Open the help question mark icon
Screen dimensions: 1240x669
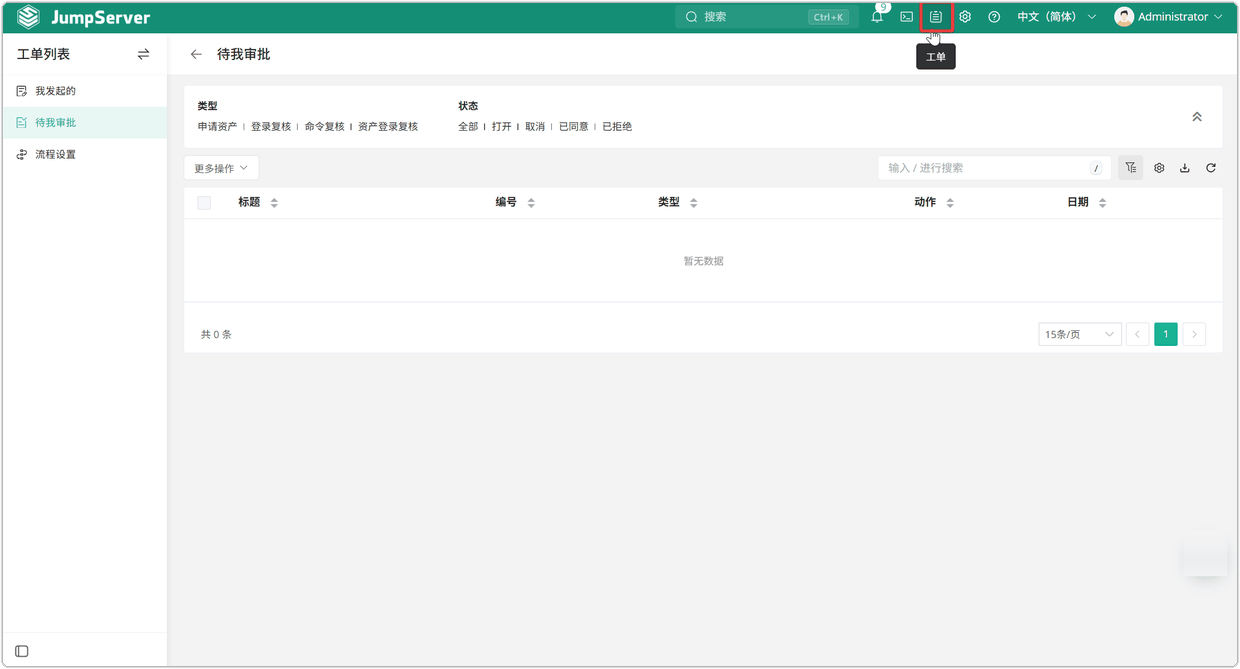[x=994, y=17]
